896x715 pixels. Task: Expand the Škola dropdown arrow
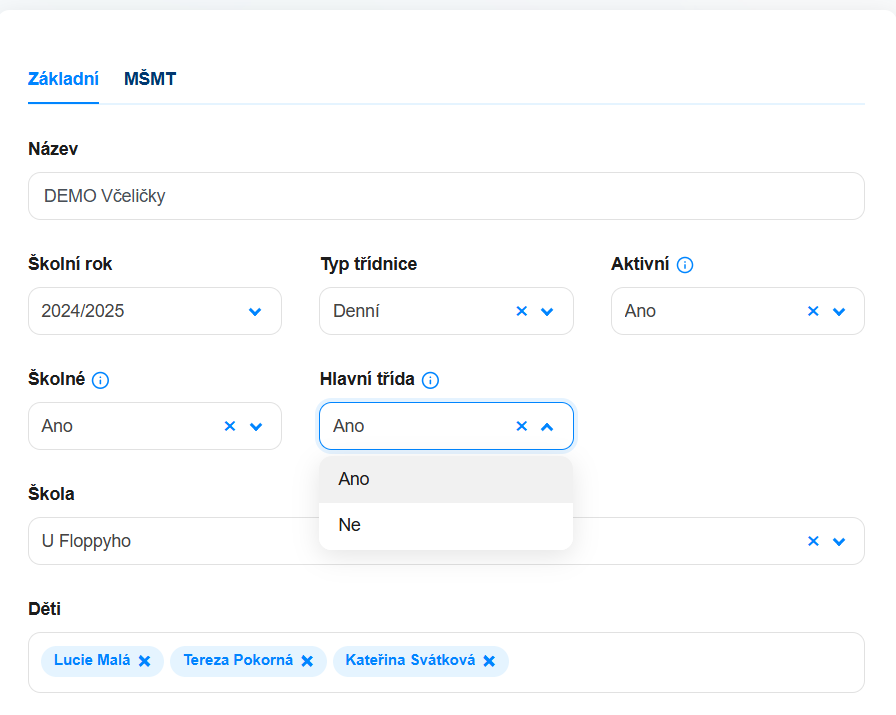tap(838, 541)
